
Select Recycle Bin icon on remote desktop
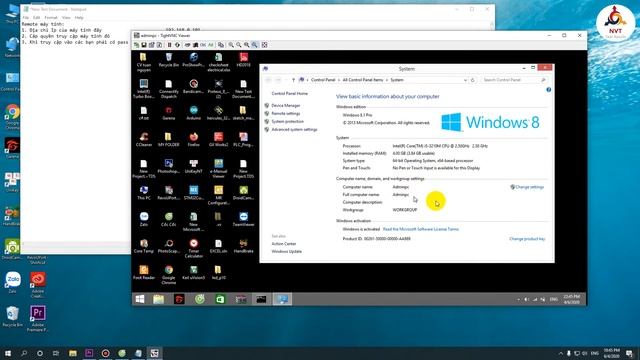click(x=169, y=60)
